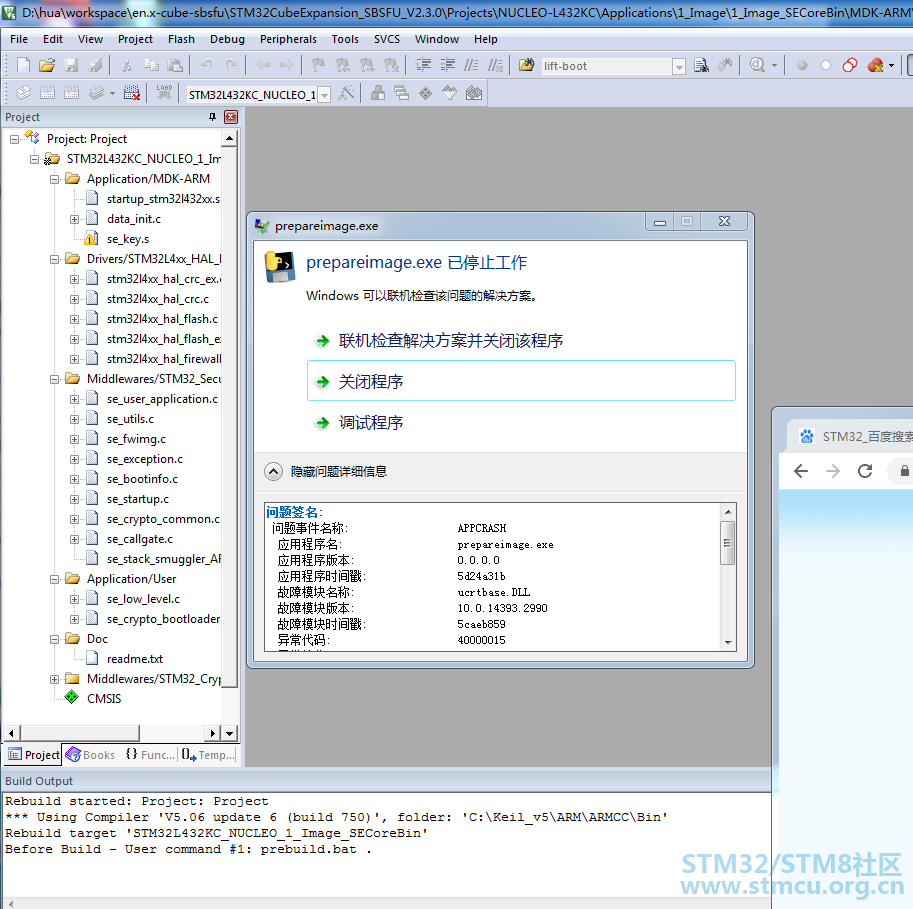The image size is (913, 909).
Task: Hide problem details with the chevron button
Action: pyautogui.click(x=273, y=472)
